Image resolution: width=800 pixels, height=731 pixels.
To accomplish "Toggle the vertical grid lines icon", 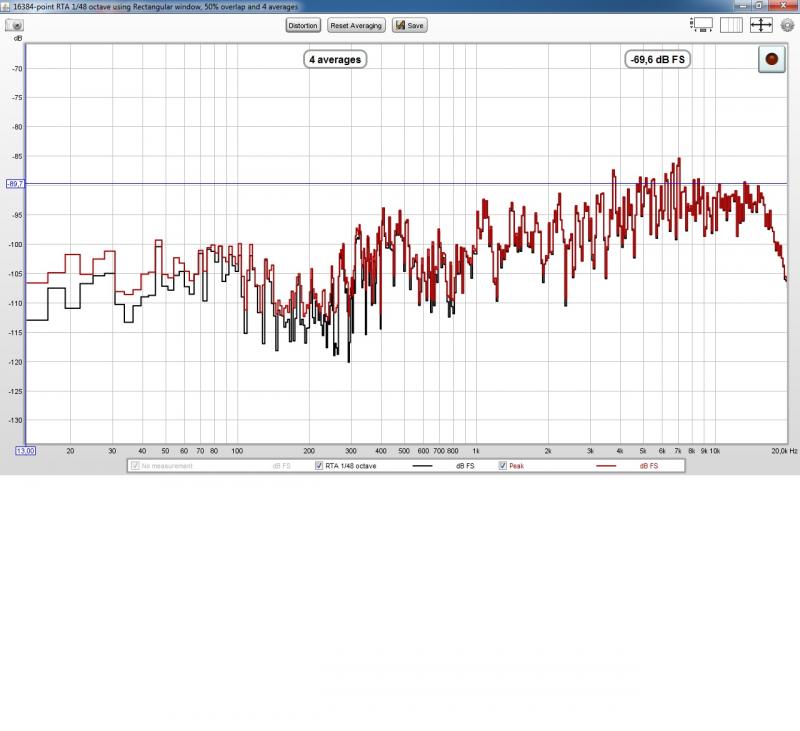I will coord(731,25).
